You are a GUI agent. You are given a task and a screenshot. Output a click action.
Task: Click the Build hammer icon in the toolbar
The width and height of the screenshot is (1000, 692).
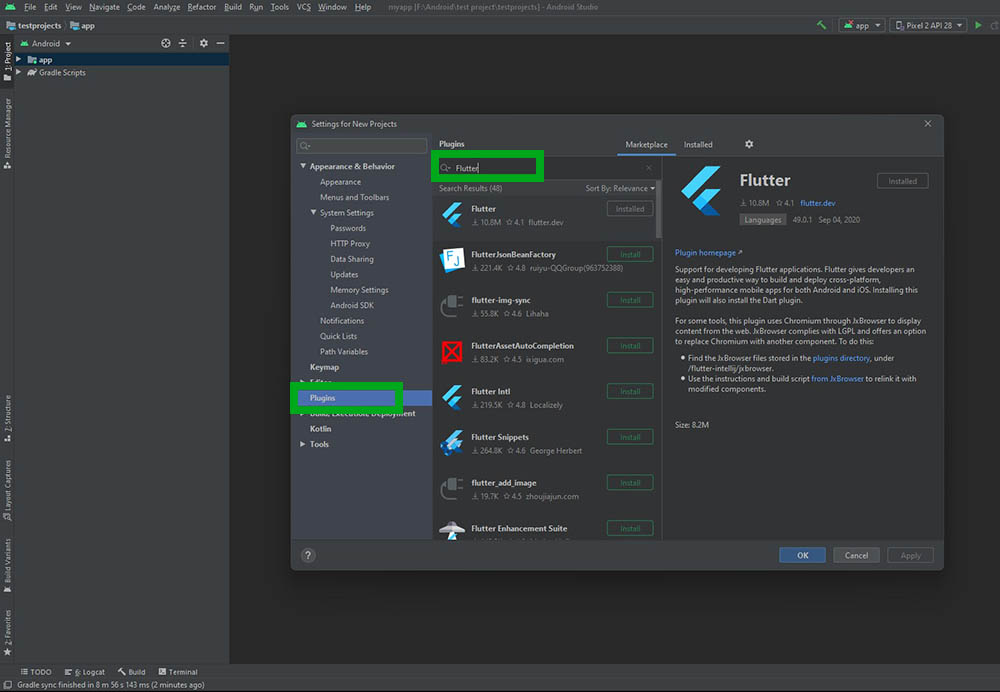click(821, 25)
